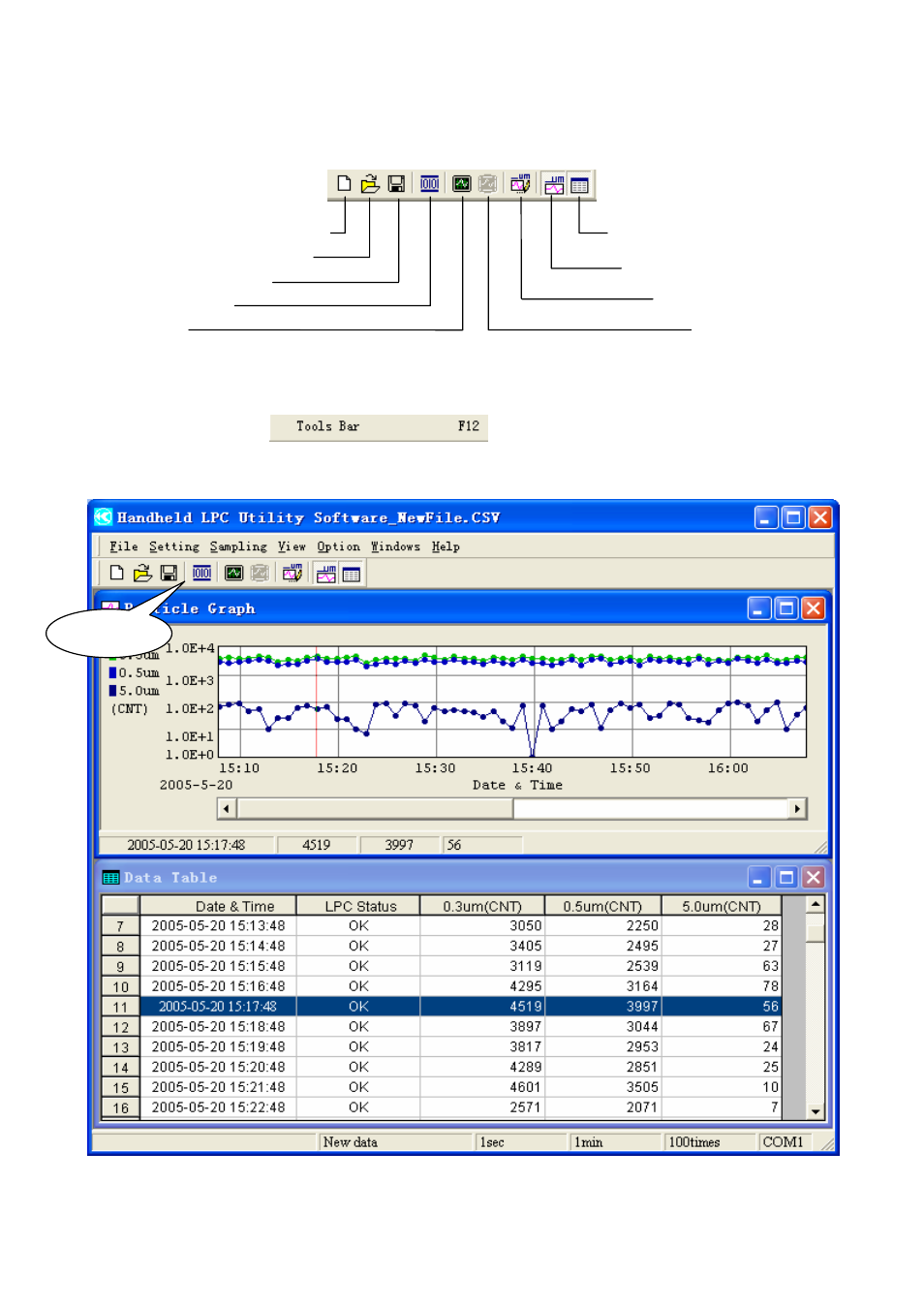Click the um setting icon in app toolbar

point(292,574)
